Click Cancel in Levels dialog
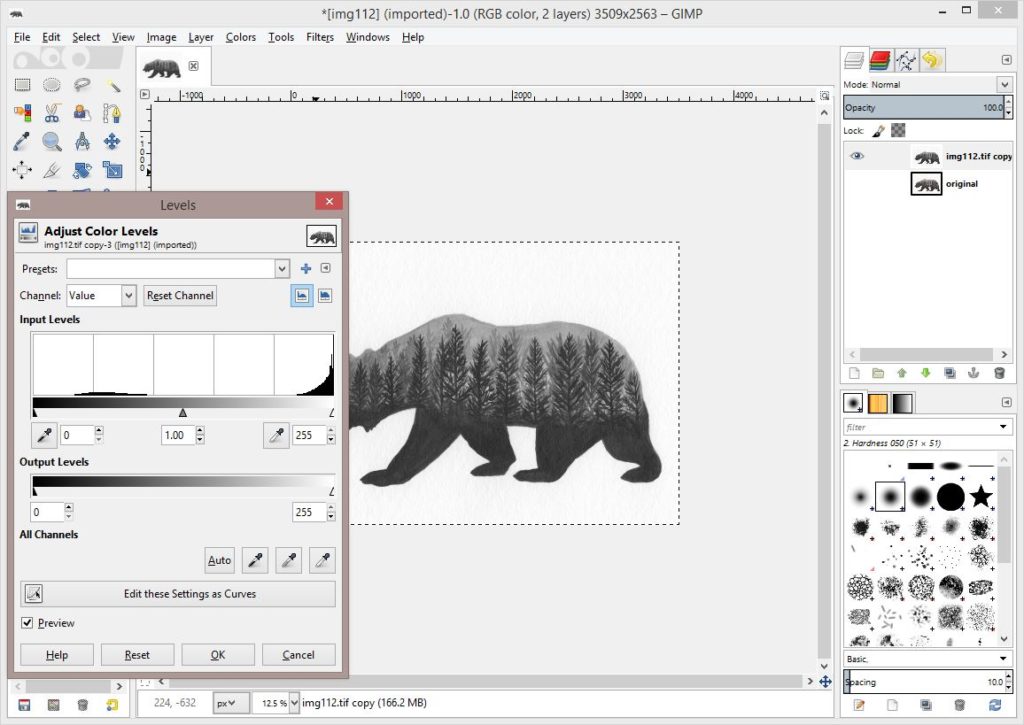The height and width of the screenshot is (725, 1024). [x=298, y=654]
